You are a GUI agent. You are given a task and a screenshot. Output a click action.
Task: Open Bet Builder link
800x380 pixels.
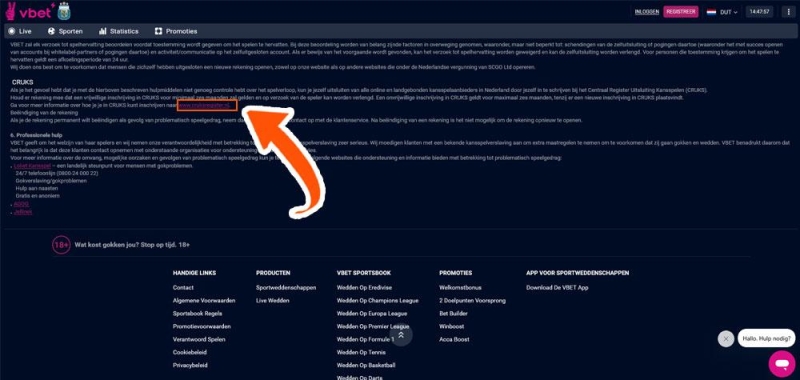tap(453, 314)
